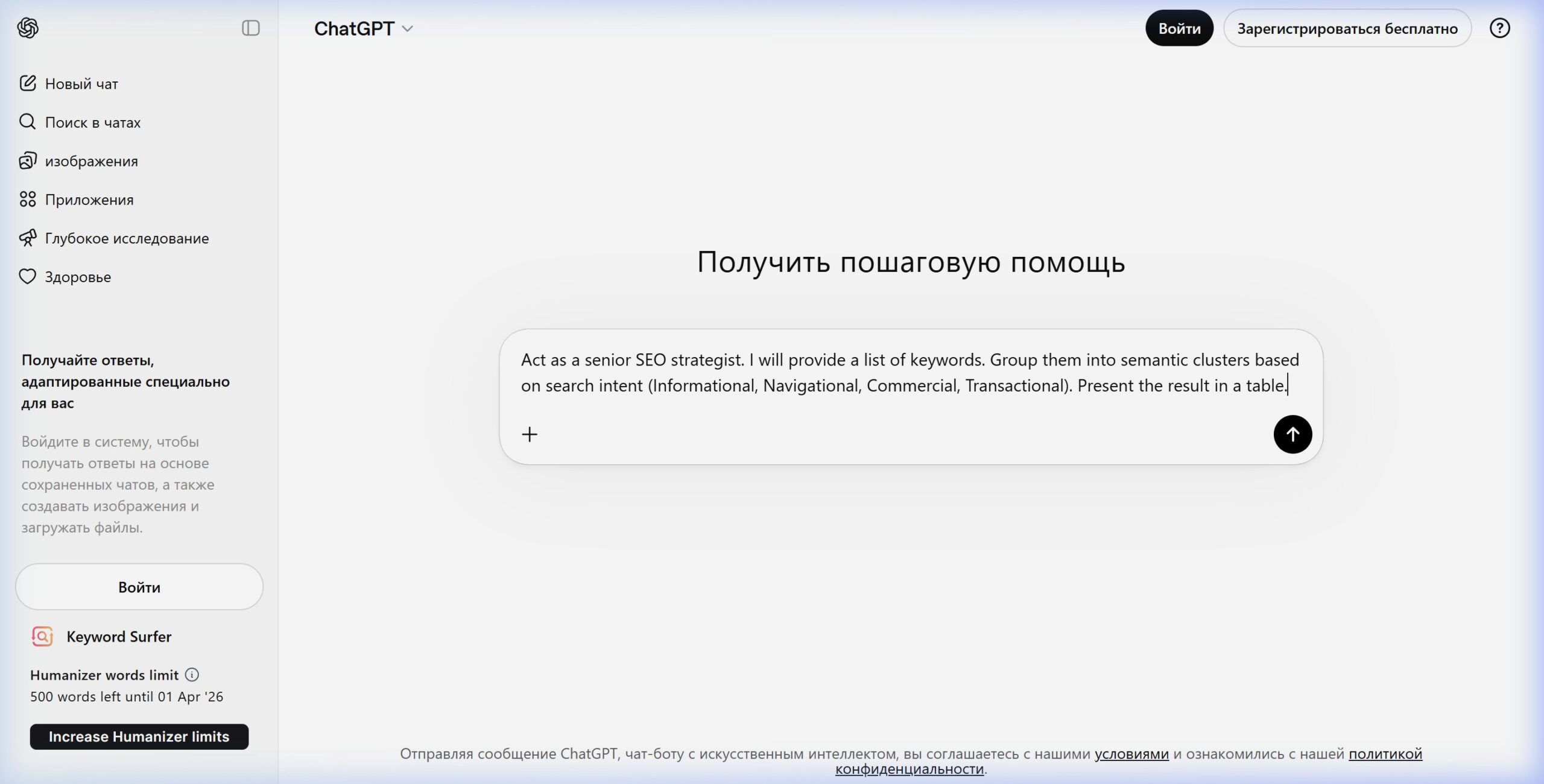Collapse the sidebar with the panel icon
The height and width of the screenshot is (784, 1544).
click(251, 28)
